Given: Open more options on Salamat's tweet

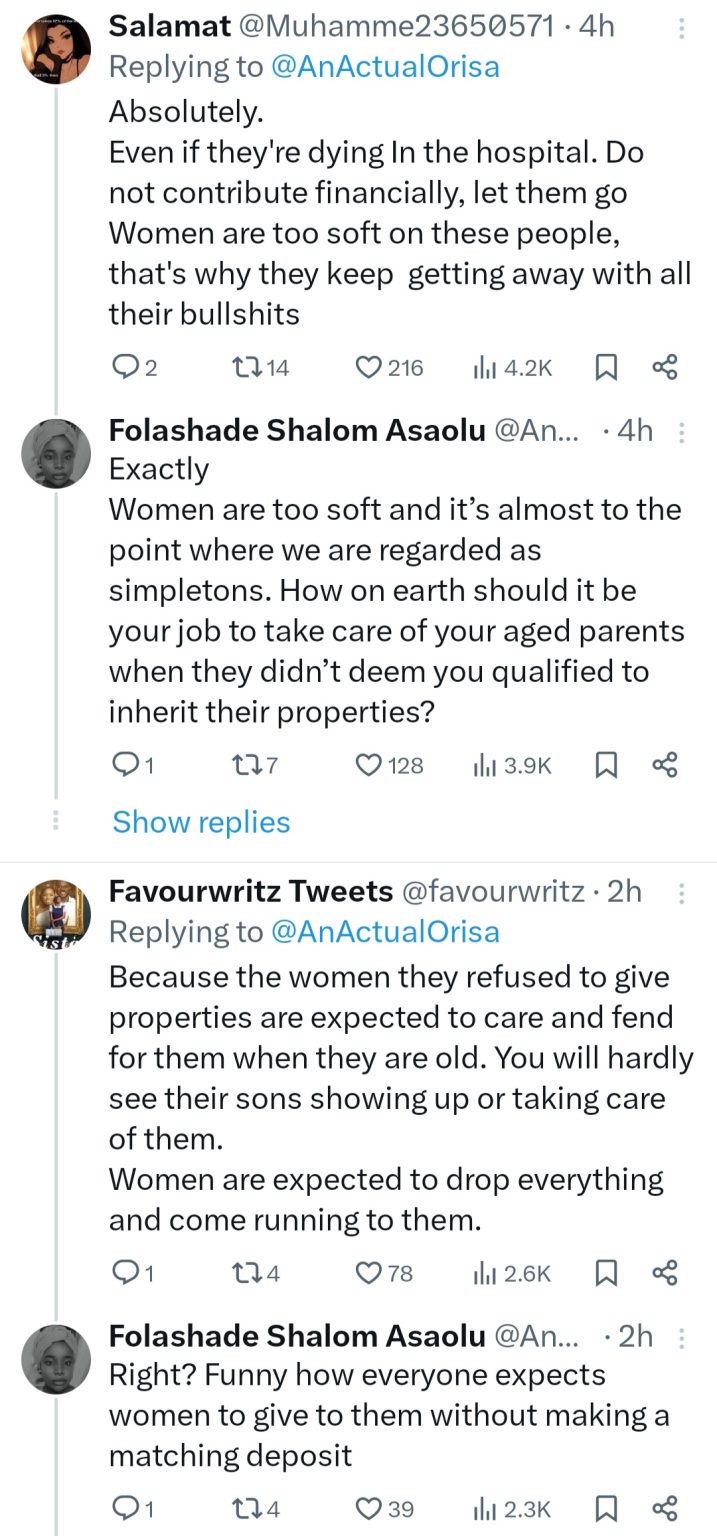Looking at the screenshot, I should (x=682, y=28).
